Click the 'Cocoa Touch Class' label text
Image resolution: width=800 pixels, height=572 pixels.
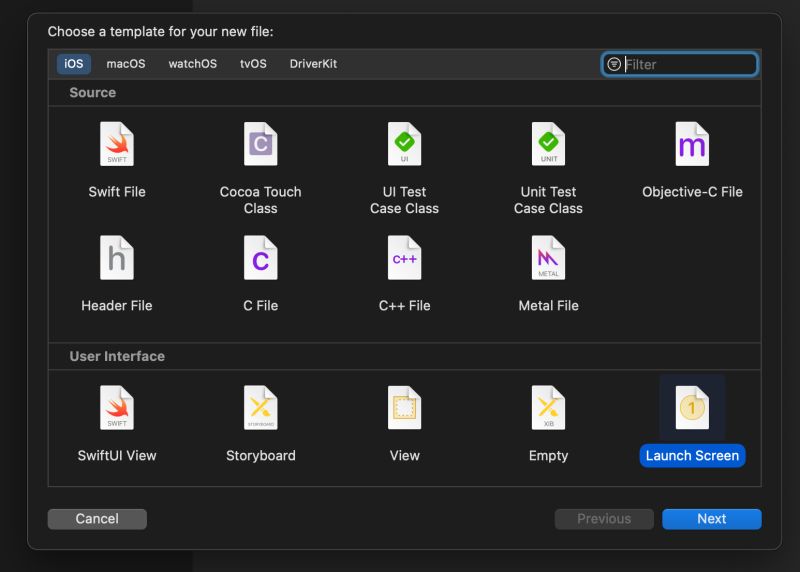point(261,200)
